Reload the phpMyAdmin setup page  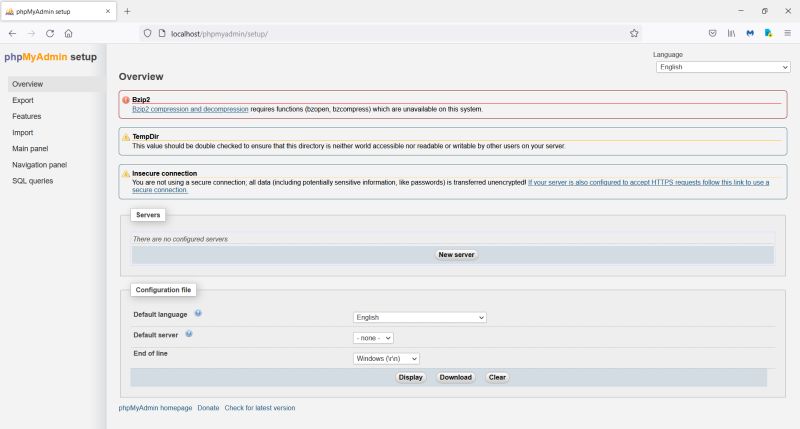[x=50, y=34]
